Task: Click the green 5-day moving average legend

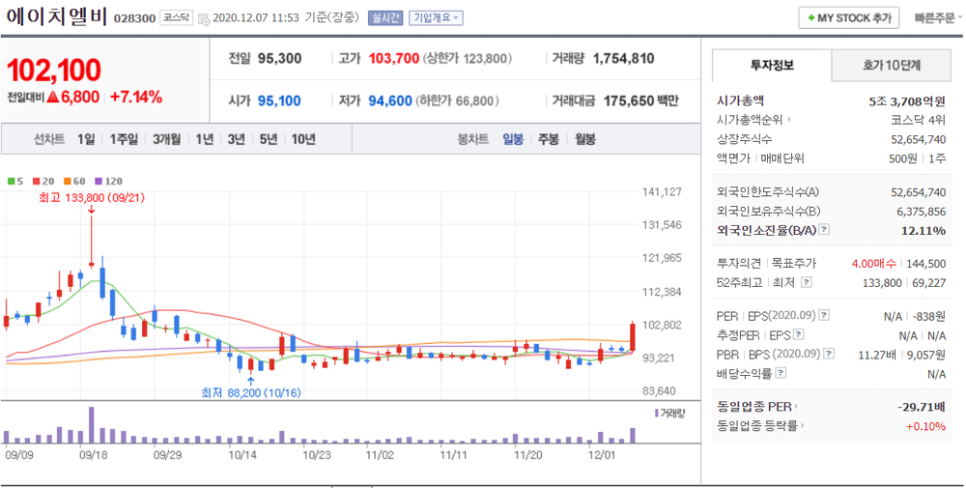Action: coord(15,181)
